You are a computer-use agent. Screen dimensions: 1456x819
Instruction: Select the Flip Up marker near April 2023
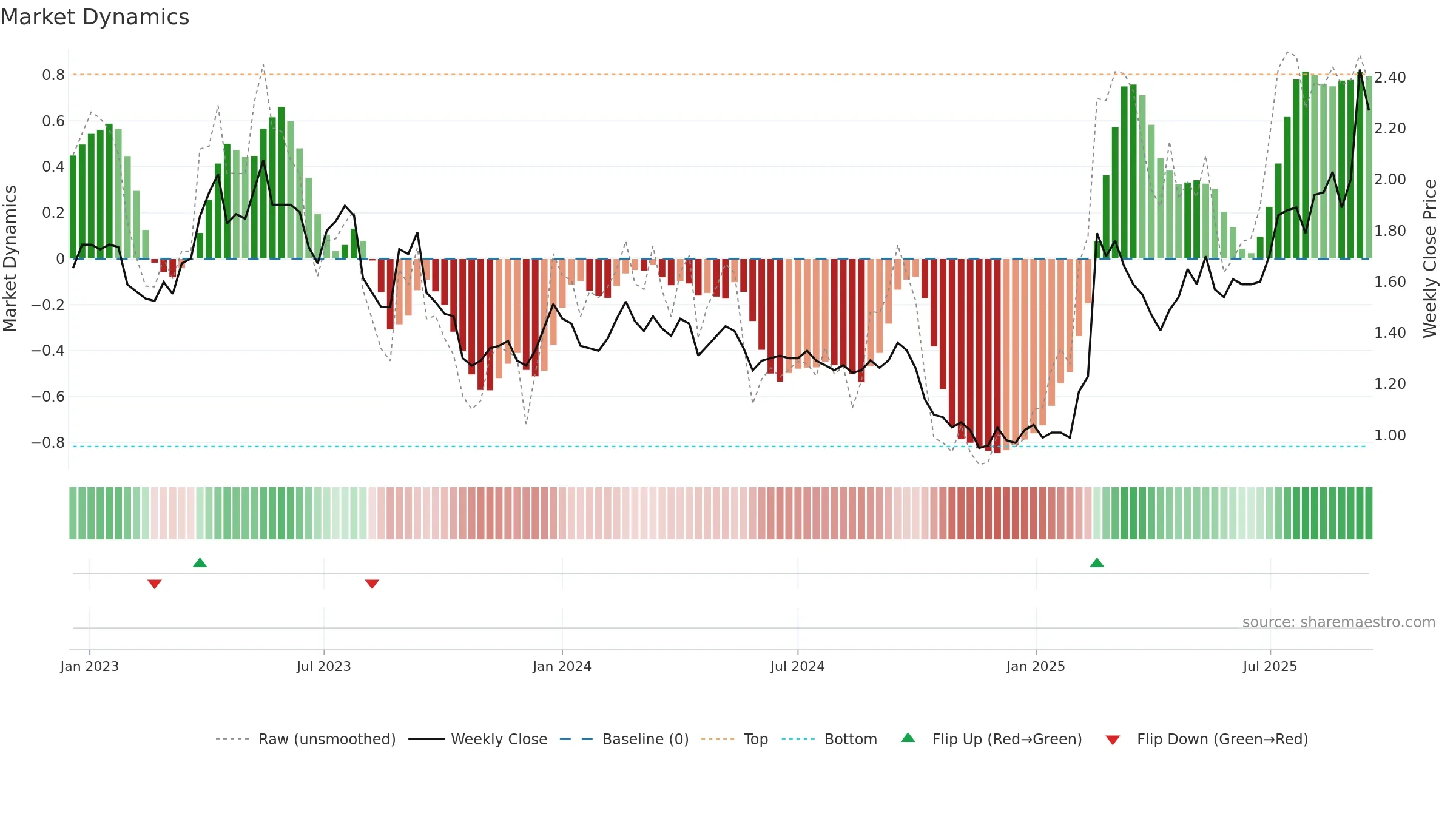click(x=200, y=562)
